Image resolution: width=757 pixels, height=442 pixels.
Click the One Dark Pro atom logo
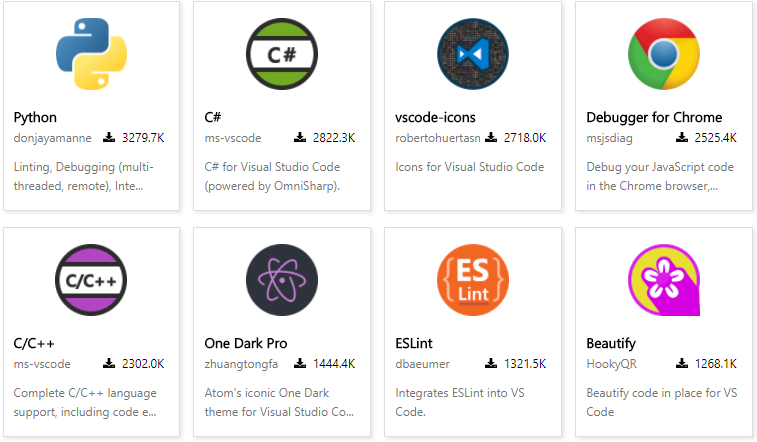tap(282, 279)
